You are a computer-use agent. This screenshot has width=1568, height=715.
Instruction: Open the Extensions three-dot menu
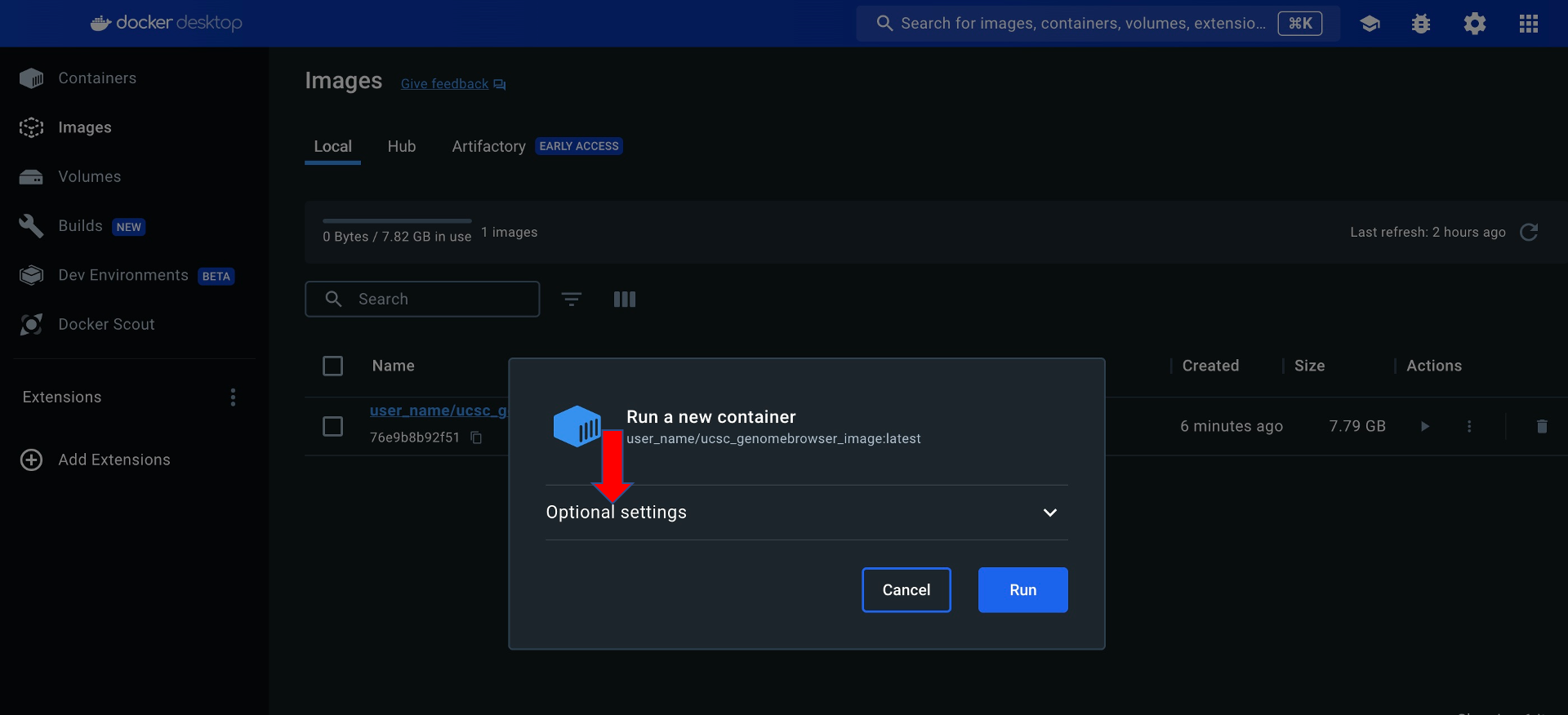(233, 397)
